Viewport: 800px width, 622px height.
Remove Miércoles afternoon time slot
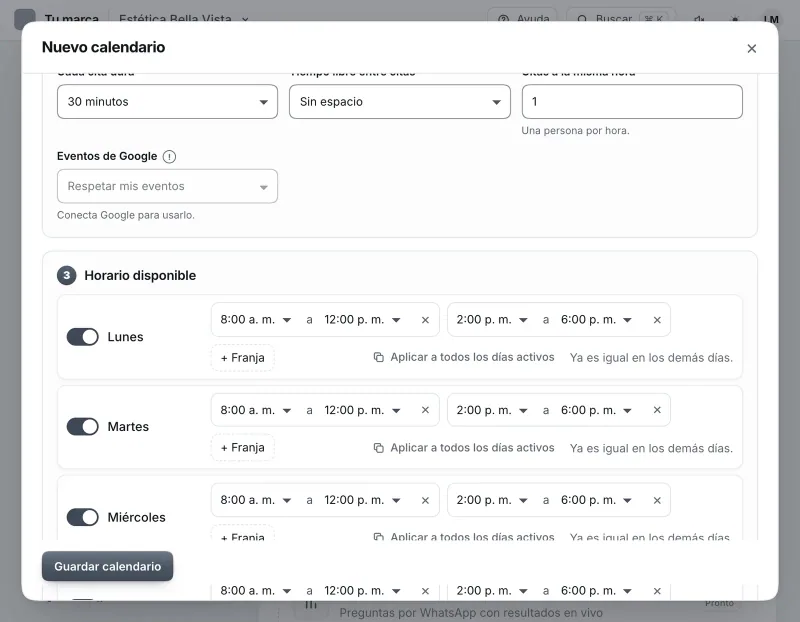[x=657, y=501]
